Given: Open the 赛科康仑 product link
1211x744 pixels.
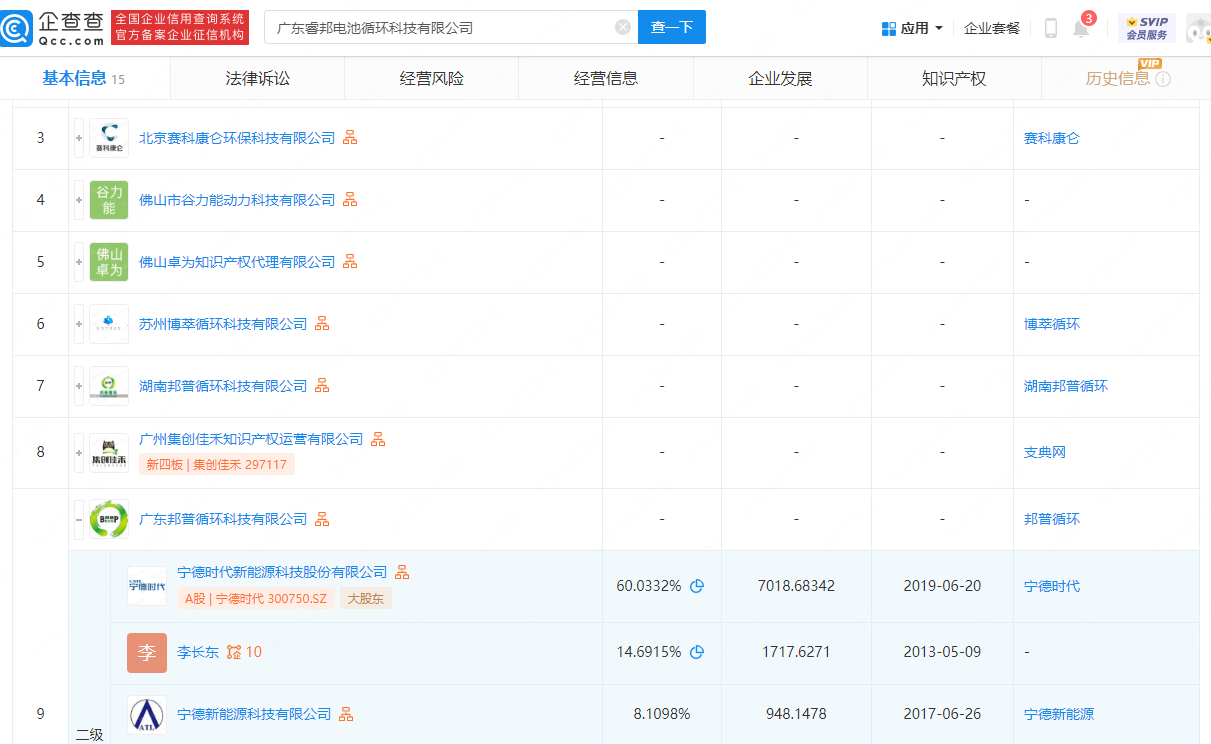Looking at the screenshot, I should tap(1052, 138).
